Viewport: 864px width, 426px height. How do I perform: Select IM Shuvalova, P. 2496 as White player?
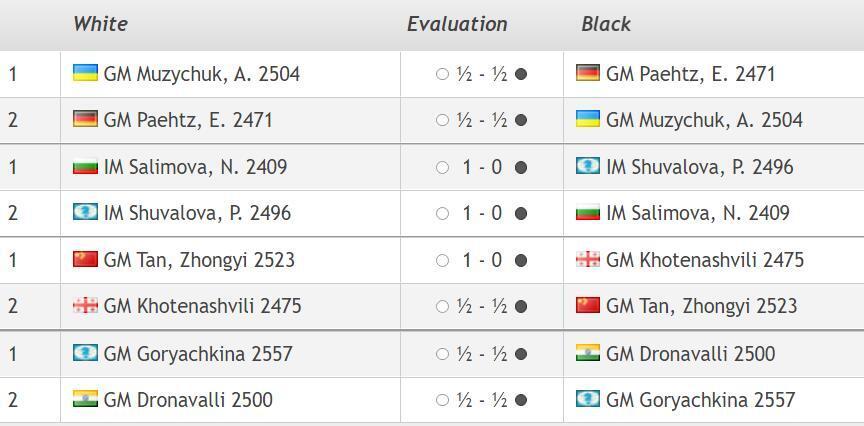(197, 213)
